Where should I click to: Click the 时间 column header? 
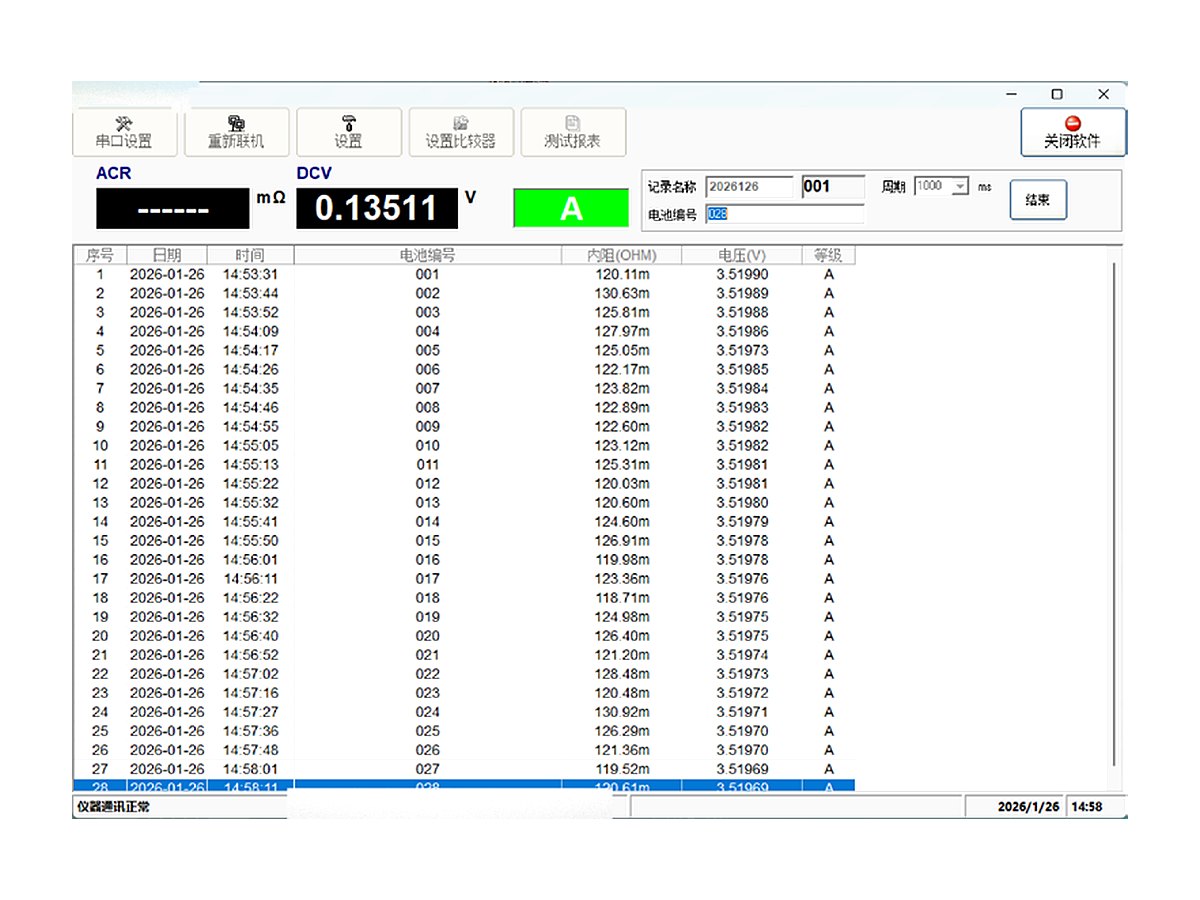coord(250,255)
